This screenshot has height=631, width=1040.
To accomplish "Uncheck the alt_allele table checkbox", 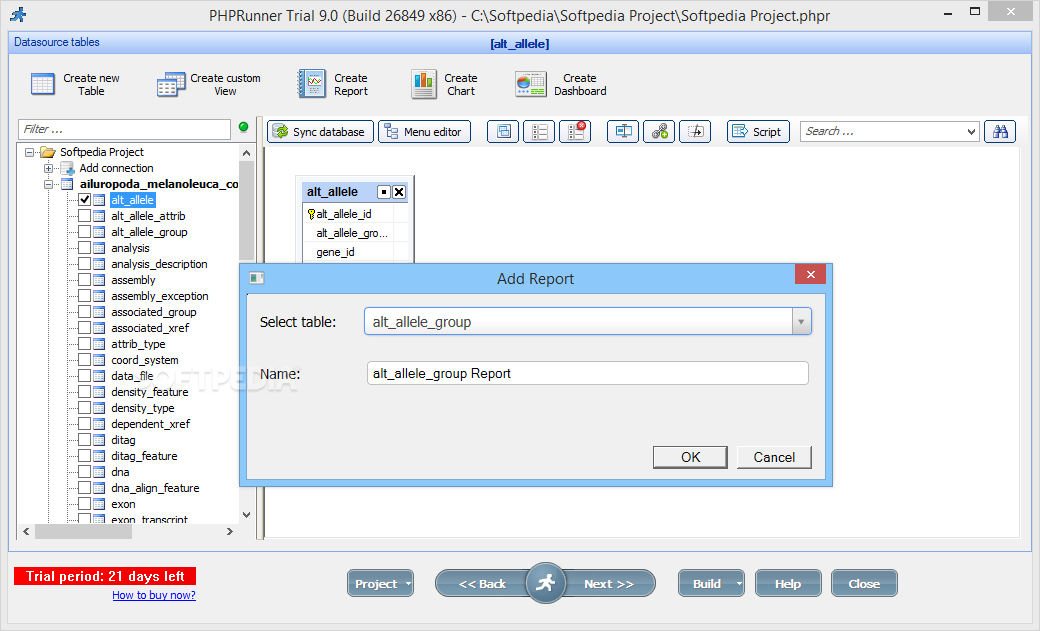I will pyautogui.click(x=84, y=199).
